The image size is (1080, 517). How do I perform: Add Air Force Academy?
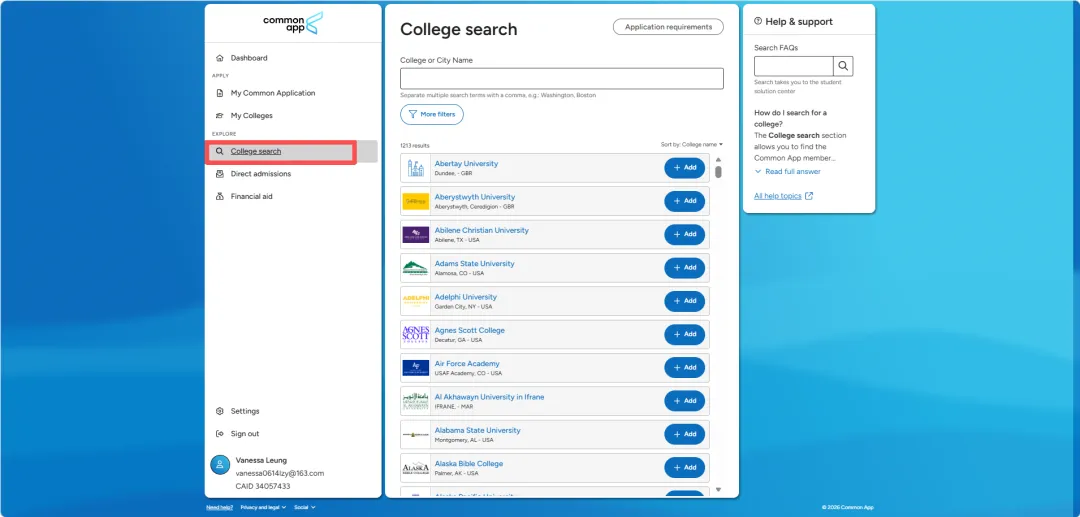pyautogui.click(x=685, y=368)
